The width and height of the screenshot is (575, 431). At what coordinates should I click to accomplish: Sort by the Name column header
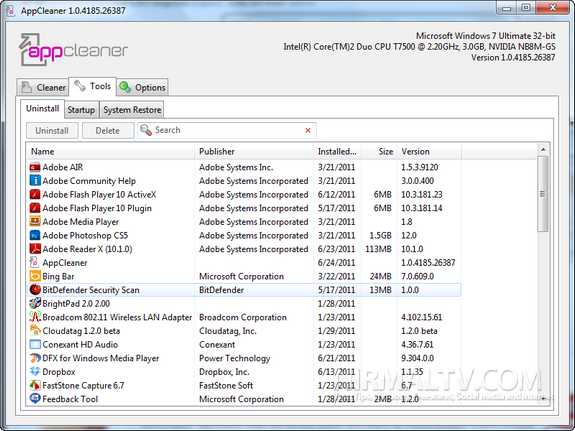point(110,151)
